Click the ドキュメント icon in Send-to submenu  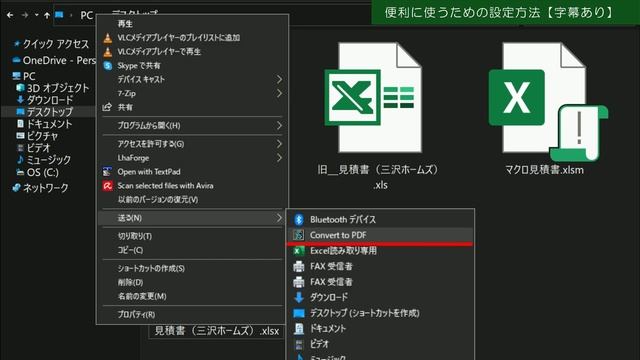point(299,329)
